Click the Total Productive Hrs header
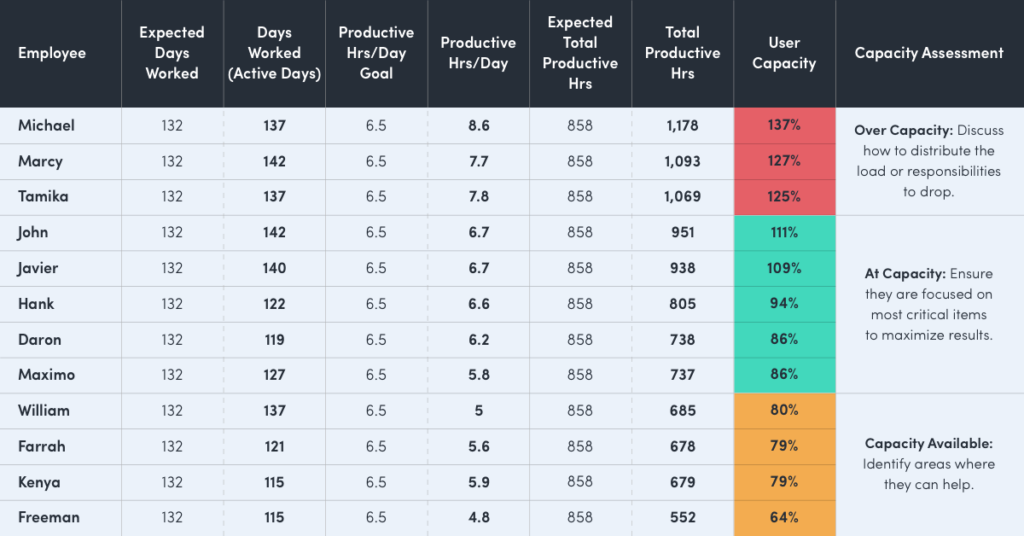The image size is (1024, 536). 682,53
